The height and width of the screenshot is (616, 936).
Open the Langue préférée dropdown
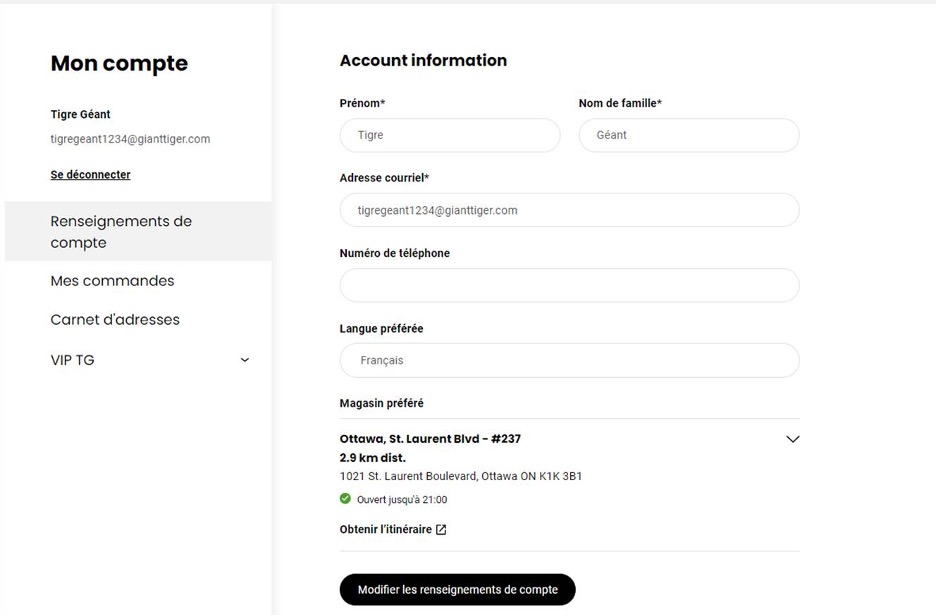coord(569,360)
